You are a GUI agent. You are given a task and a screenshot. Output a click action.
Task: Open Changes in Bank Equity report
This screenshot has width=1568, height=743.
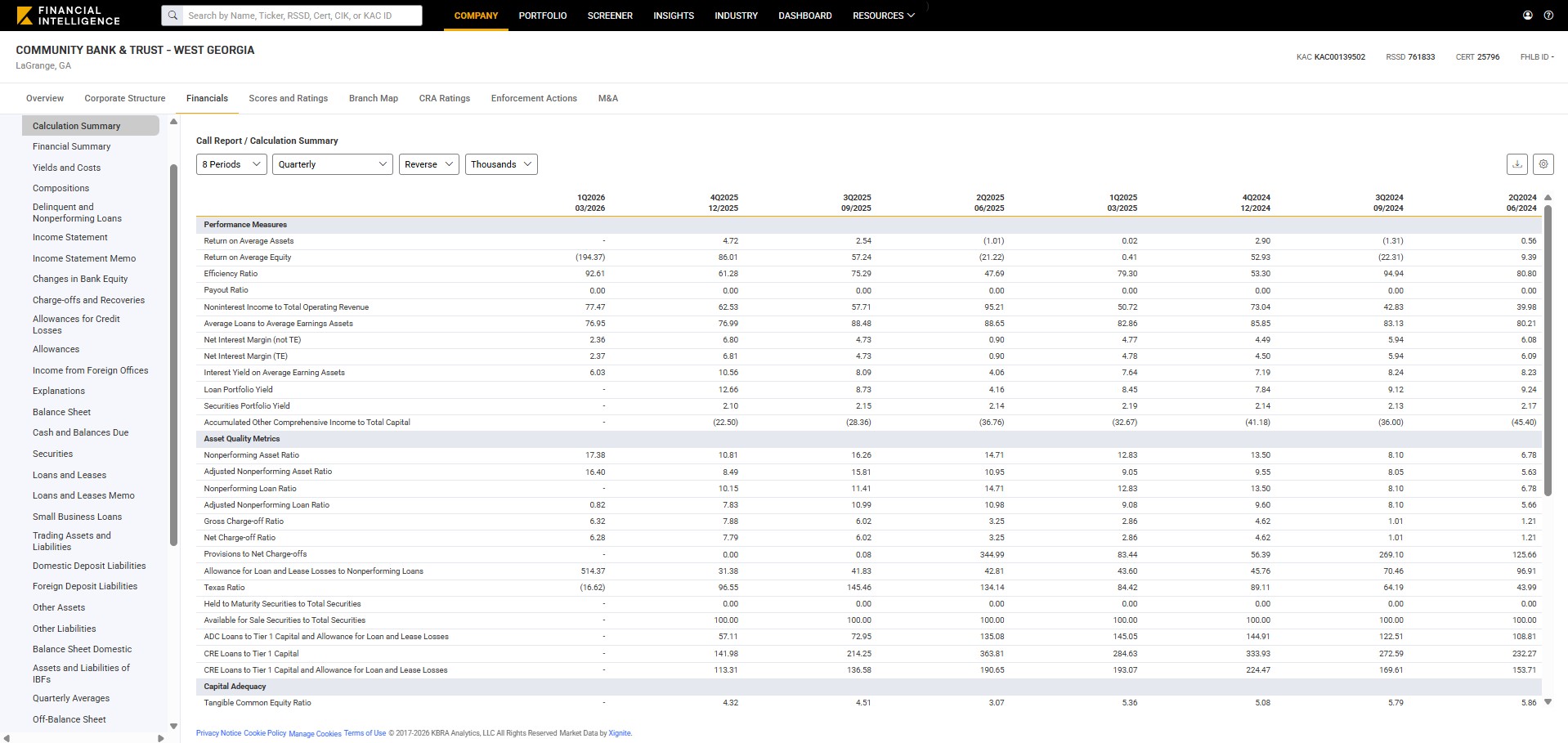tap(80, 279)
